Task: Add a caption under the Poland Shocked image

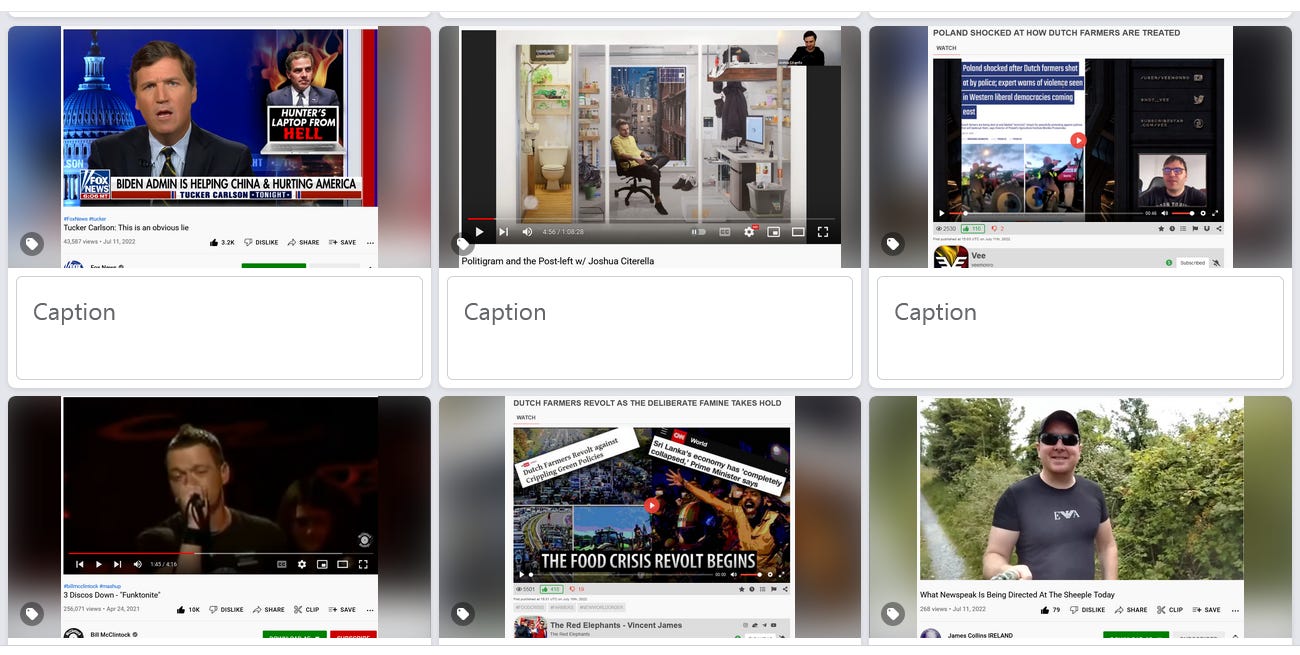Action: [x=1080, y=328]
